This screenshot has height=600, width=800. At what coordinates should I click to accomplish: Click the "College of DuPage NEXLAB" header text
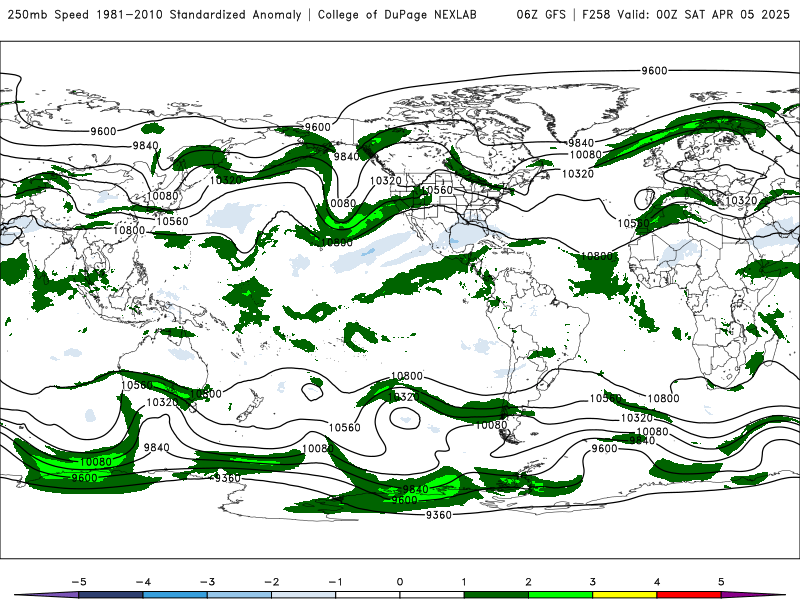click(x=397, y=15)
